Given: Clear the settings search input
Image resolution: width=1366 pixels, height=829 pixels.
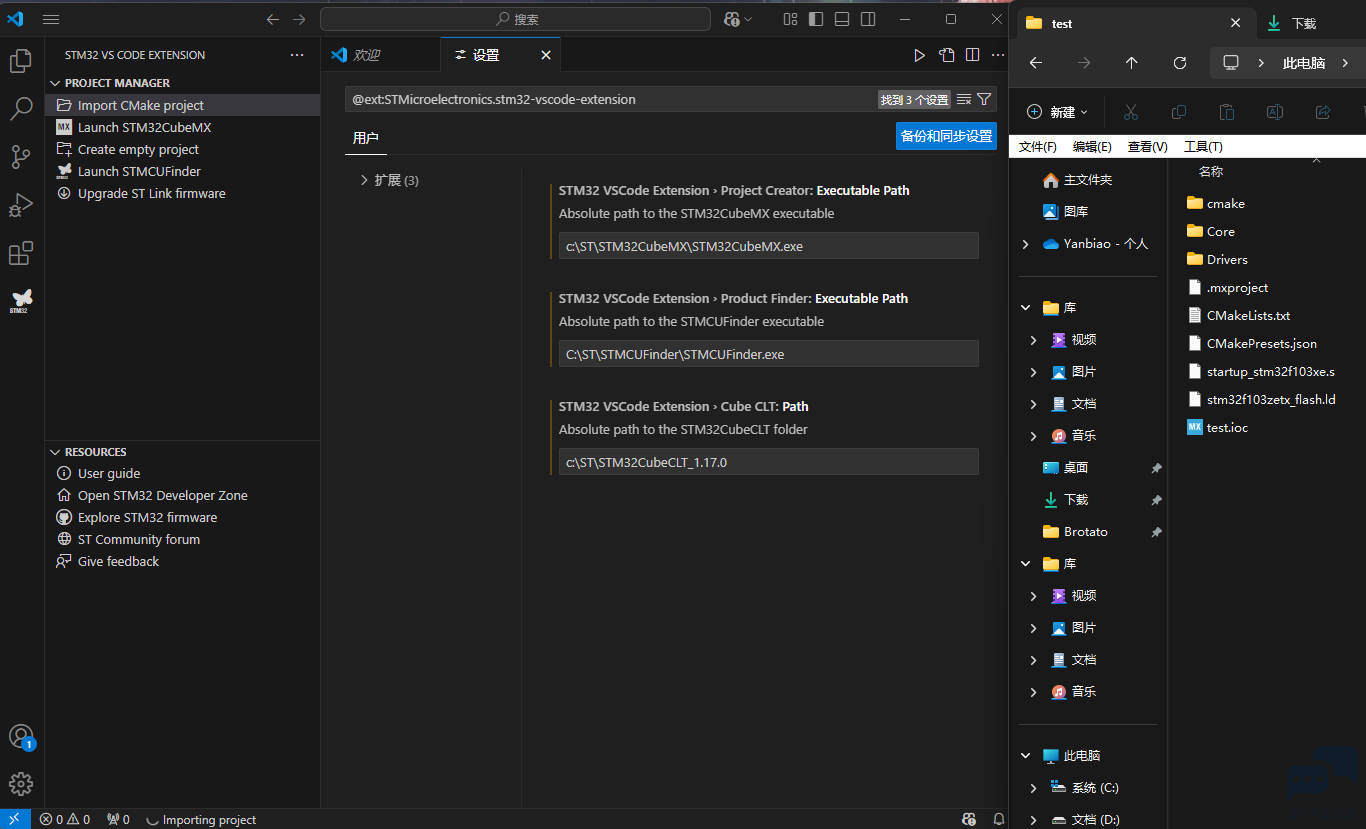Looking at the screenshot, I should coord(964,99).
